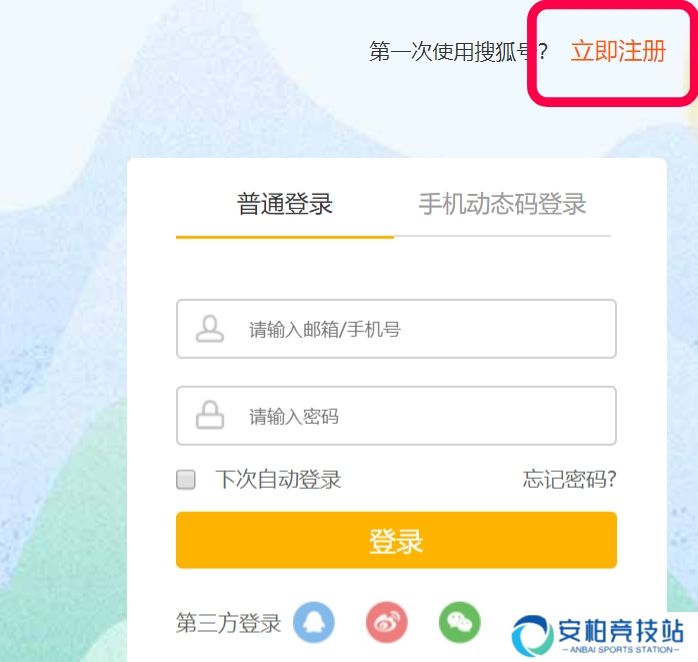Click the yellow underline beneath 普通登录

(285, 237)
